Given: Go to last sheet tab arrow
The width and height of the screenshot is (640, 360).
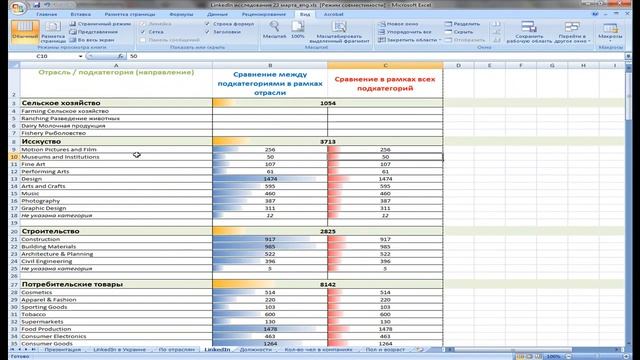Looking at the screenshot, I should click(x=33, y=350).
